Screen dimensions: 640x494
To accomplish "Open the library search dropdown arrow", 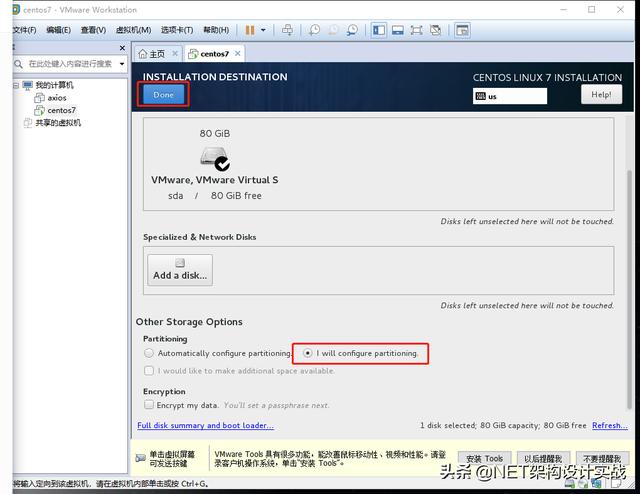I will click(x=122, y=64).
